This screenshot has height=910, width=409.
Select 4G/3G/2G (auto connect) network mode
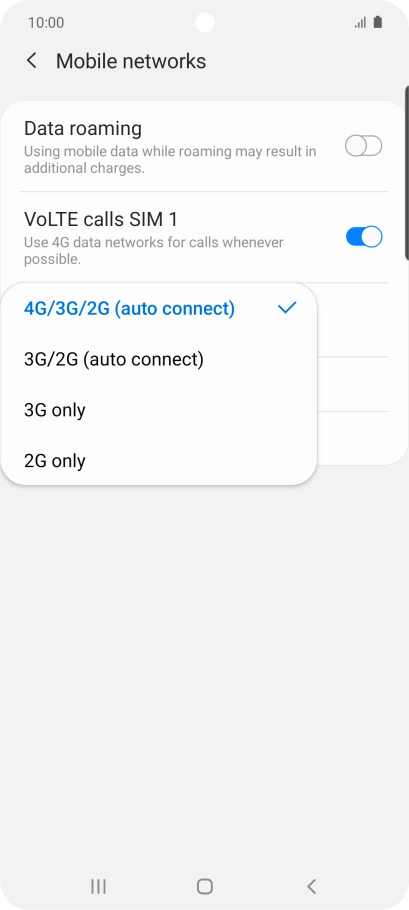[160, 308]
